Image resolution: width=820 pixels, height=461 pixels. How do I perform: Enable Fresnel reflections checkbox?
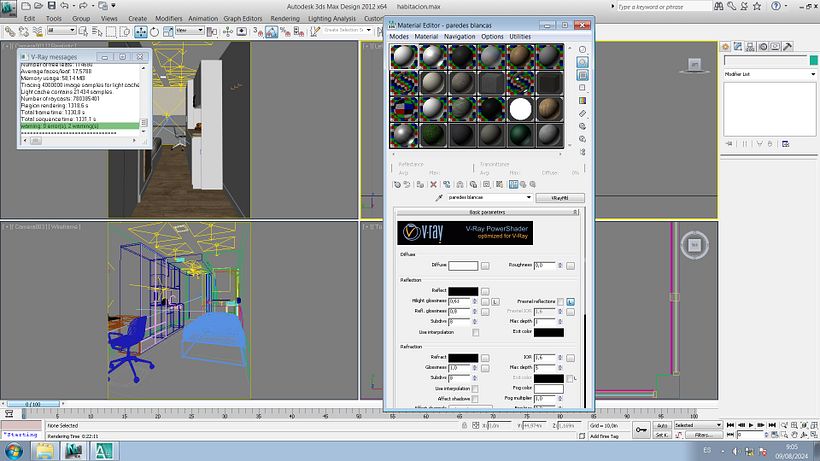[561, 302]
